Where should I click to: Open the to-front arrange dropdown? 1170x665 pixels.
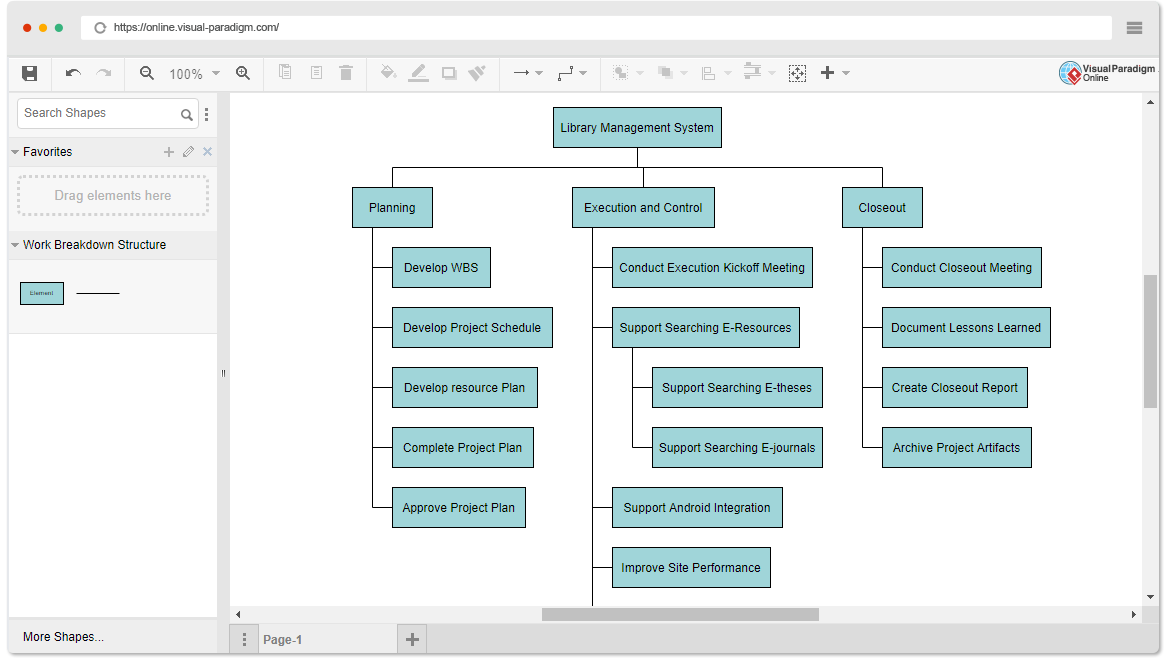coord(628,73)
